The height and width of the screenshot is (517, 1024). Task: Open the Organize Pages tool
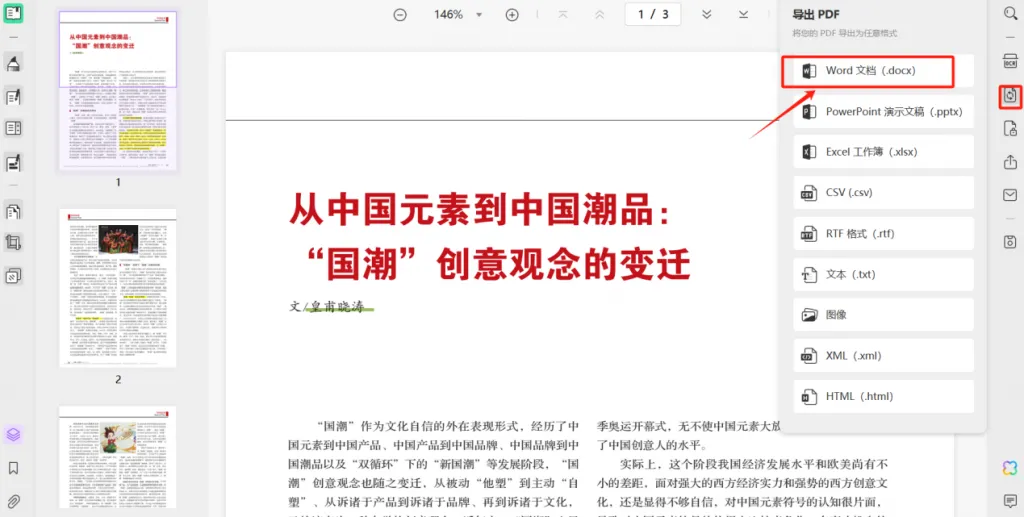13,212
